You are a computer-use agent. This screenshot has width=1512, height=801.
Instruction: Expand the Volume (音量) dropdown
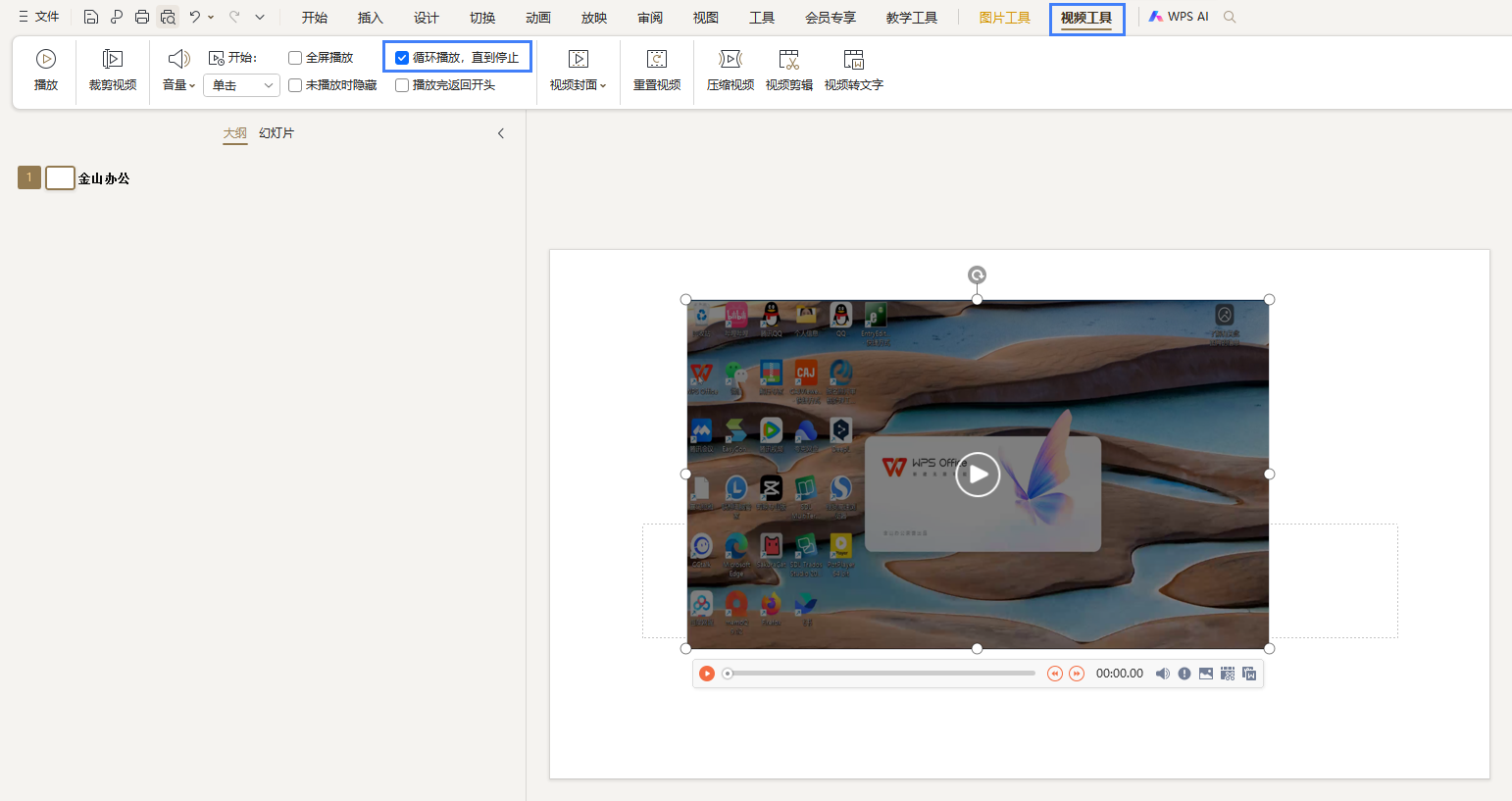[x=179, y=85]
